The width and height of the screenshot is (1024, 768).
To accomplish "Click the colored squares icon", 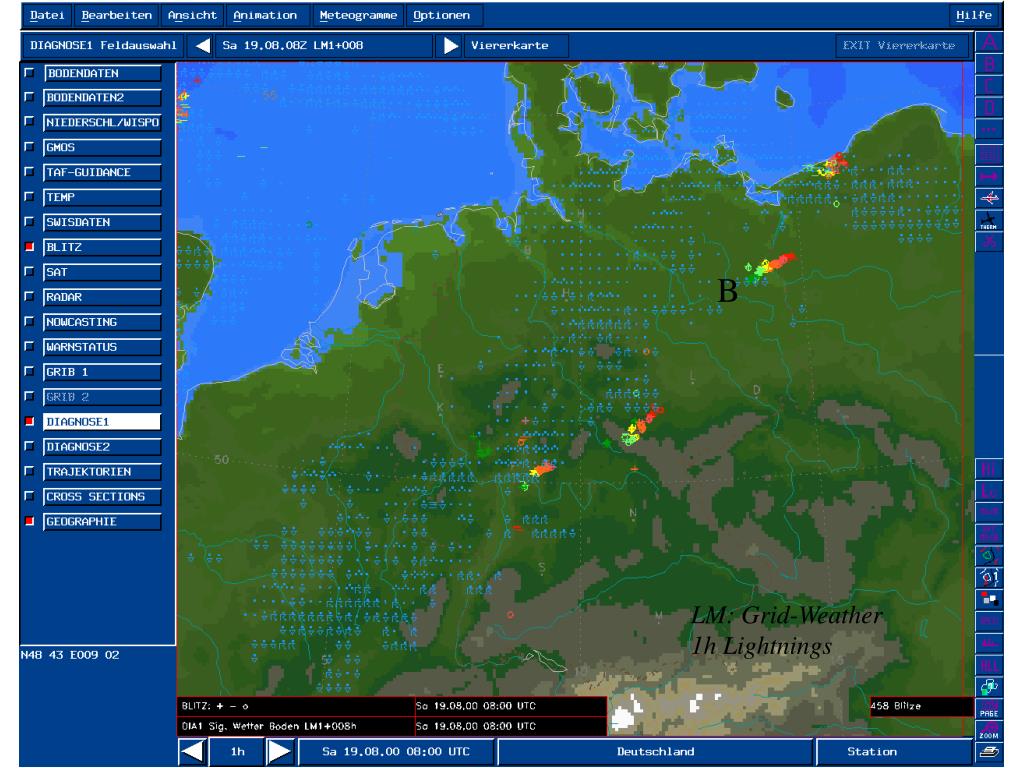I will [x=987, y=598].
